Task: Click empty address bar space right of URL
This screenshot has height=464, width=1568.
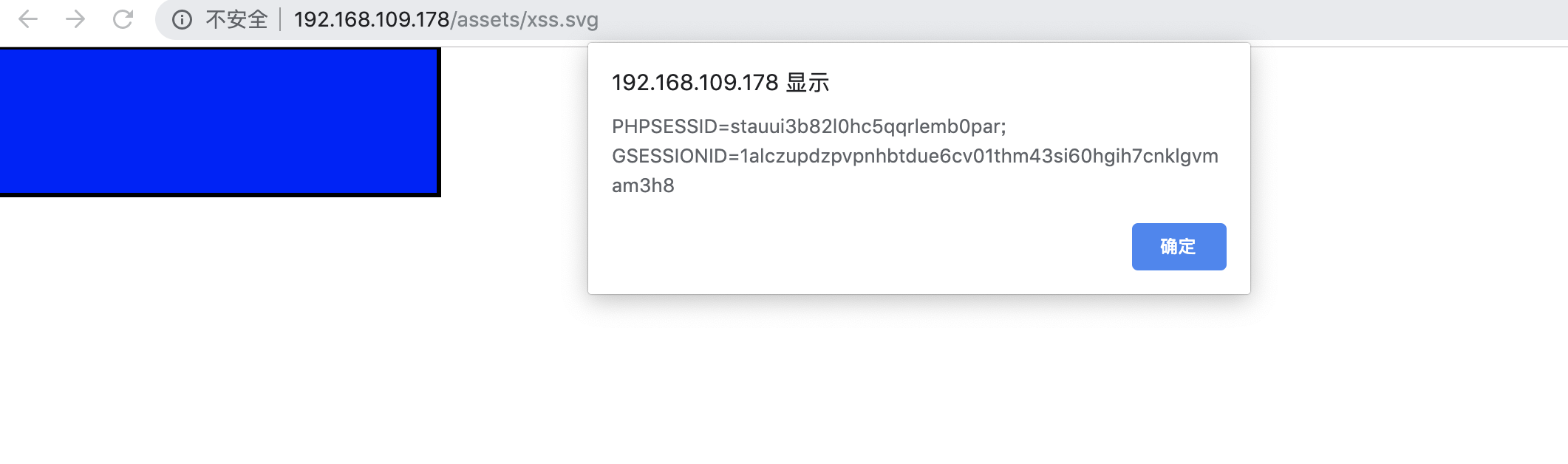Action: [x=1034, y=20]
